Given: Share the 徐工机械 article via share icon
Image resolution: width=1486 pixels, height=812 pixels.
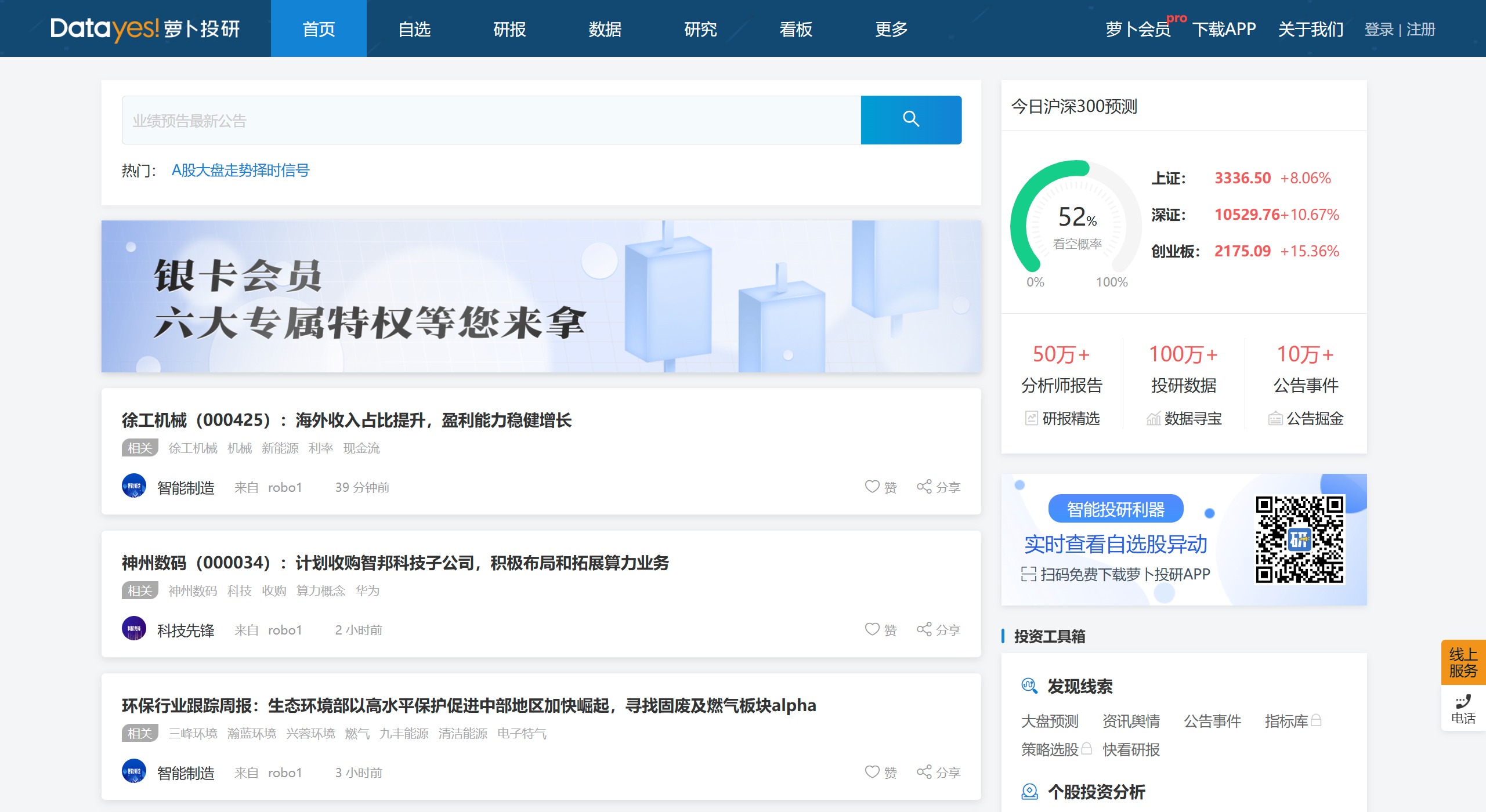Looking at the screenshot, I should [x=924, y=487].
